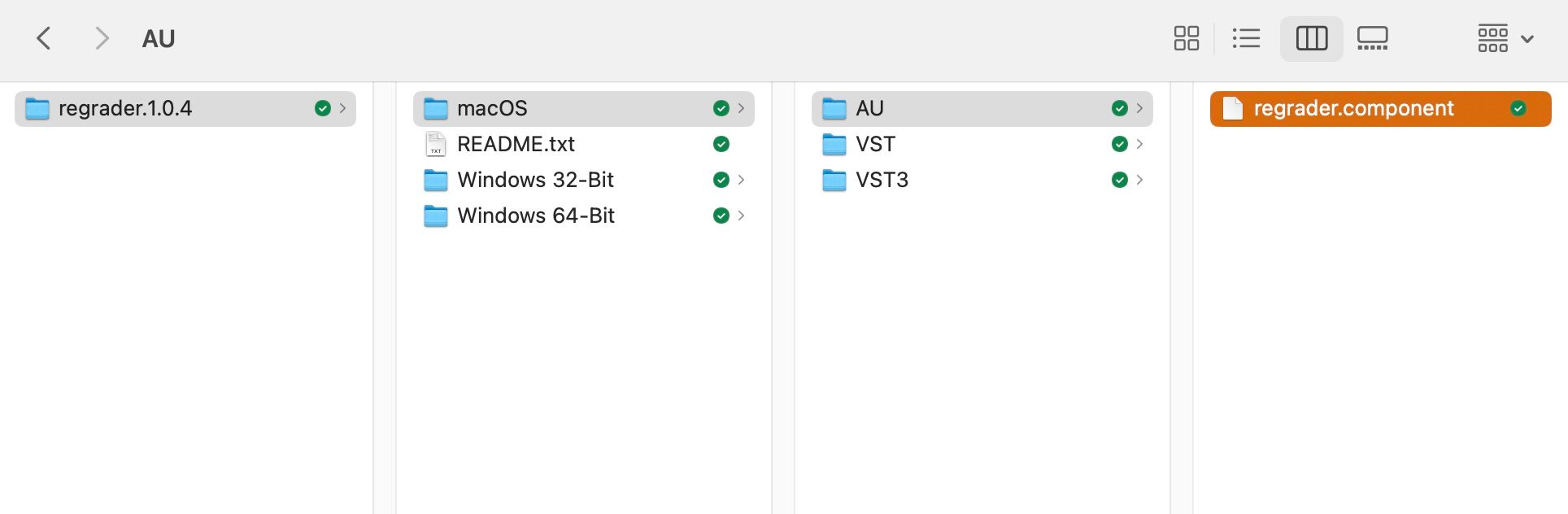Image resolution: width=1568 pixels, height=514 pixels.
Task: Select column view mode
Action: tap(1311, 38)
